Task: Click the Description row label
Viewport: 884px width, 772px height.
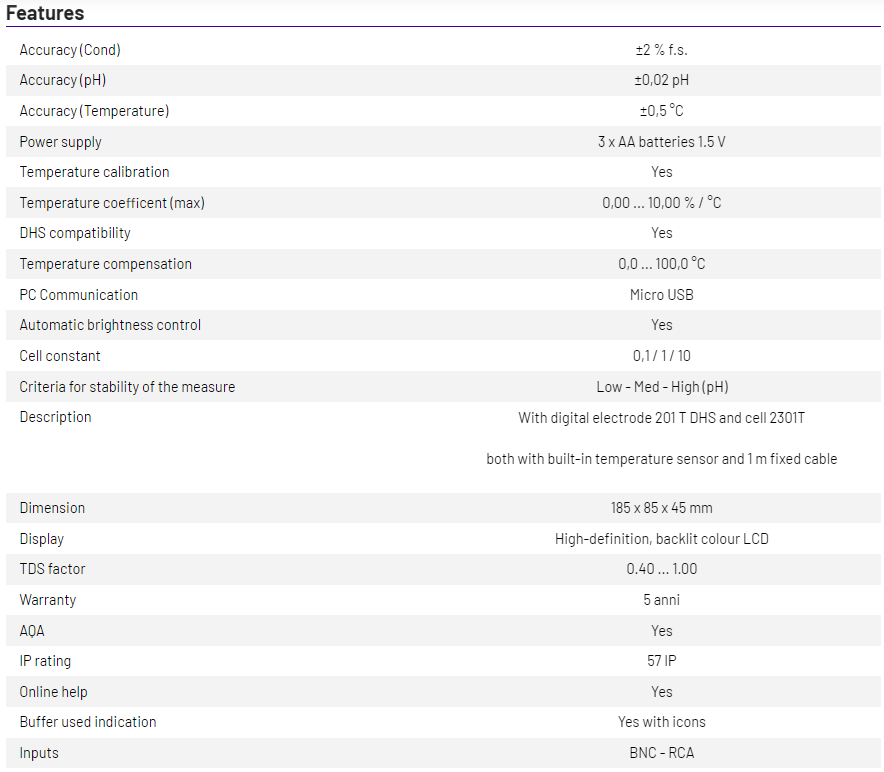Action: point(55,417)
